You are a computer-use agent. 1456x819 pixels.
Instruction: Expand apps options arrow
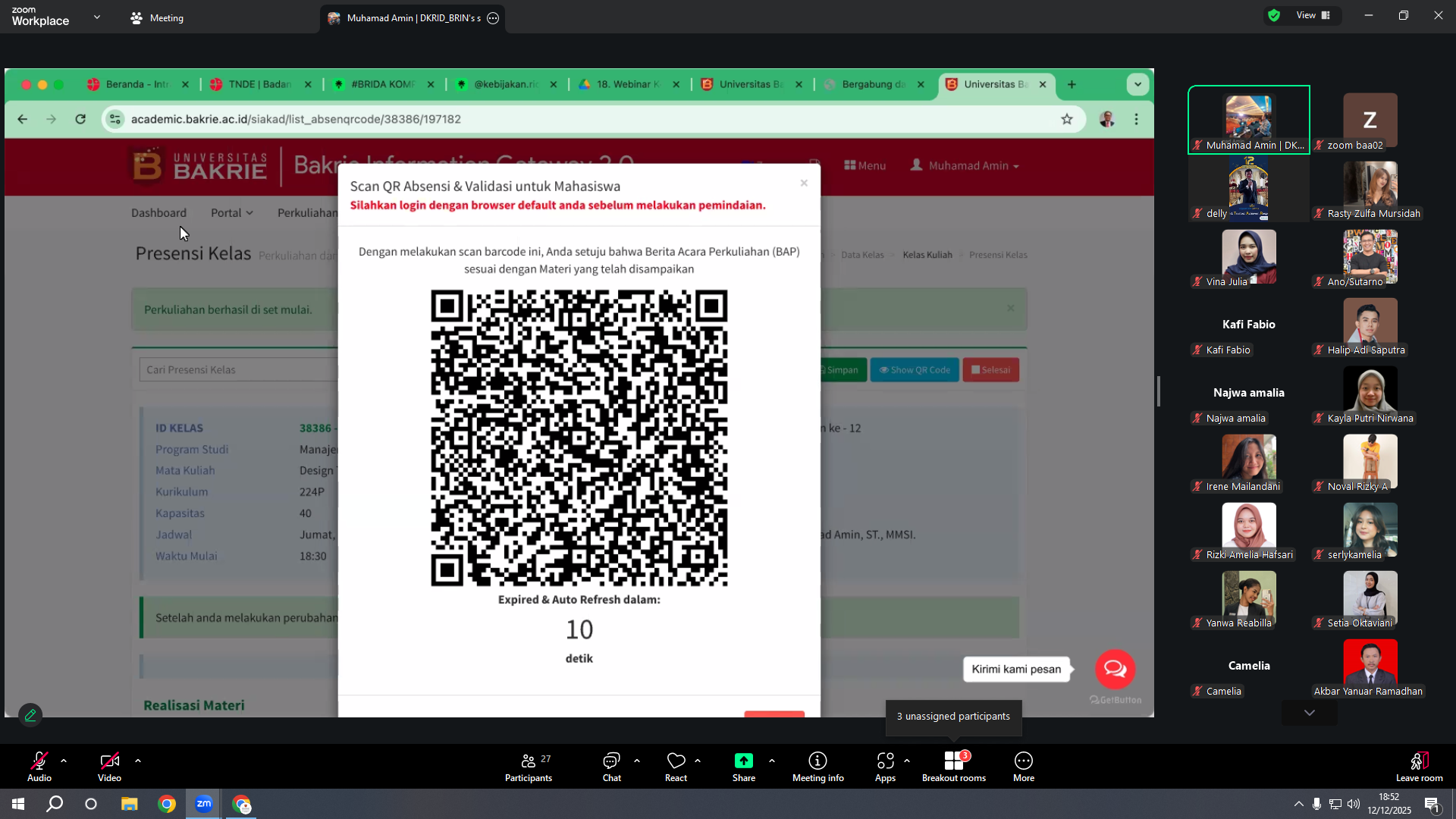[x=907, y=761]
